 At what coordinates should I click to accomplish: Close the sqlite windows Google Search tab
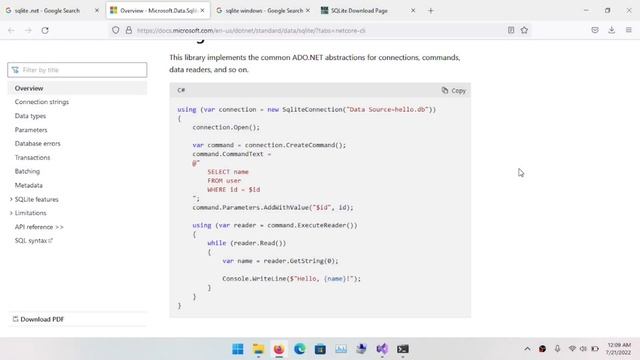tap(307, 11)
